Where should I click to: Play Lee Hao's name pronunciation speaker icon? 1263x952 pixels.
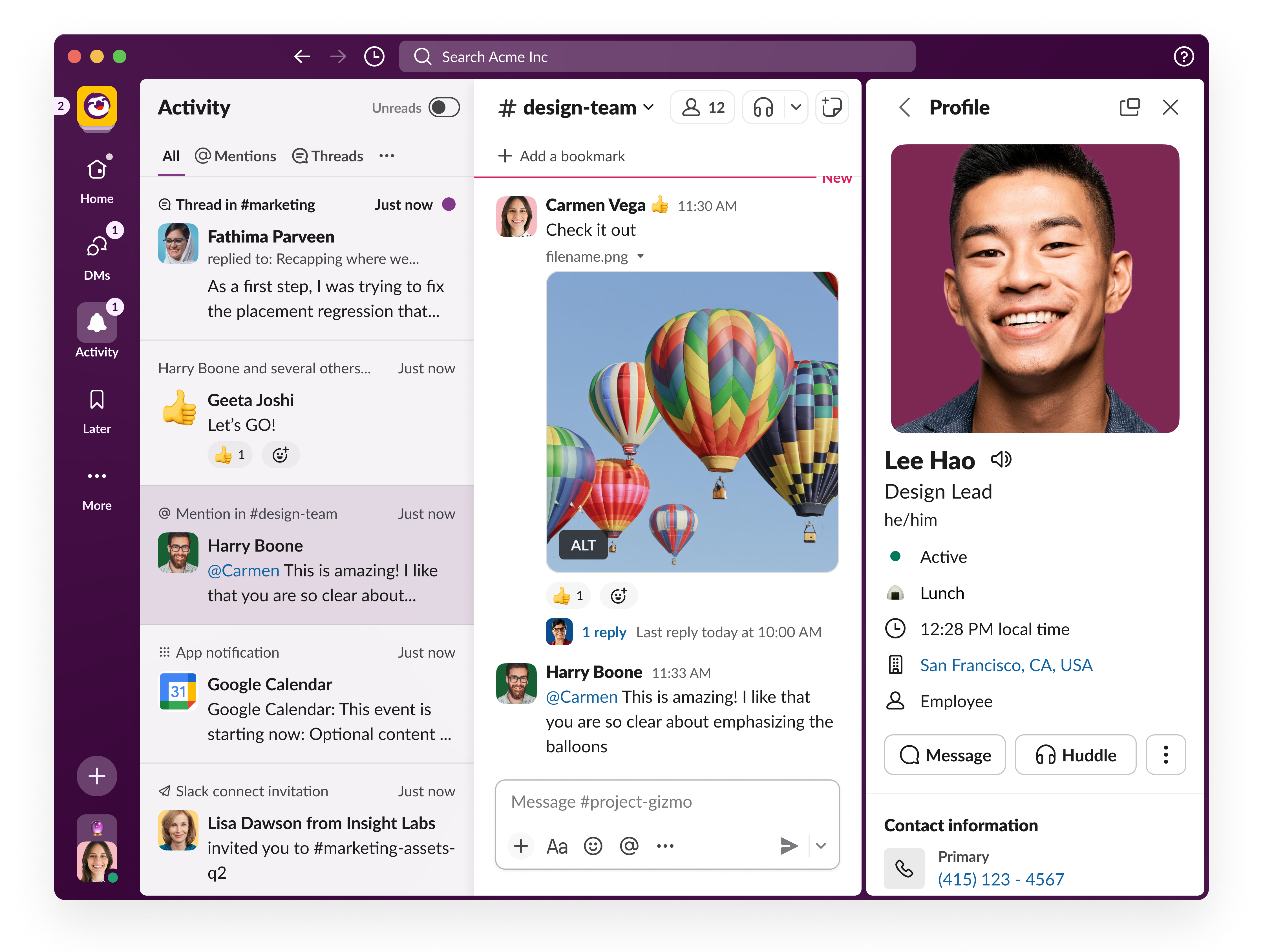pyautogui.click(x=1001, y=459)
